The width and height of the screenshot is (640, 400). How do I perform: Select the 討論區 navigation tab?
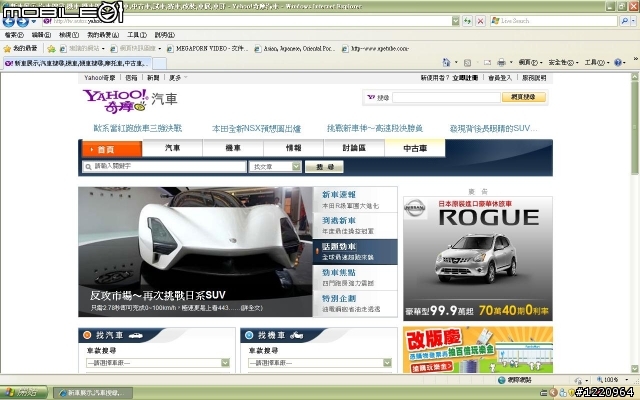[x=354, y=148]
